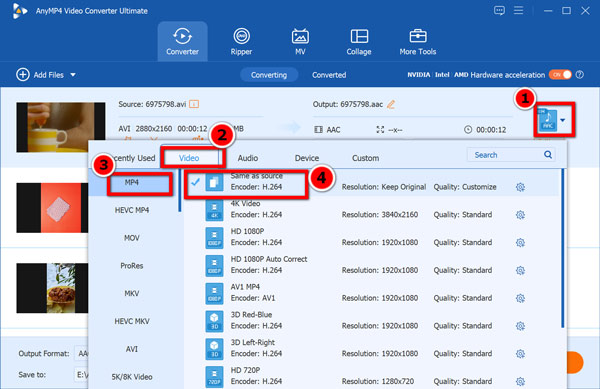Choose MKV in format list

point(132,293)
